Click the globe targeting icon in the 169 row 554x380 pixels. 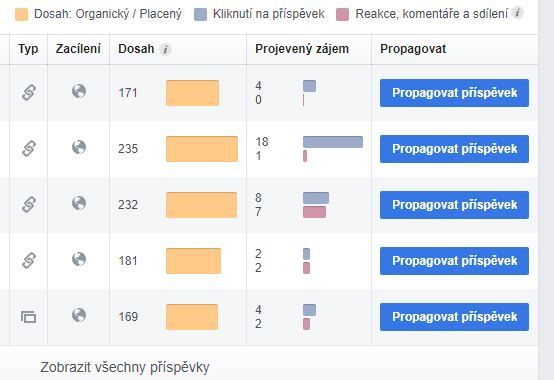click(x=79, y=315)
